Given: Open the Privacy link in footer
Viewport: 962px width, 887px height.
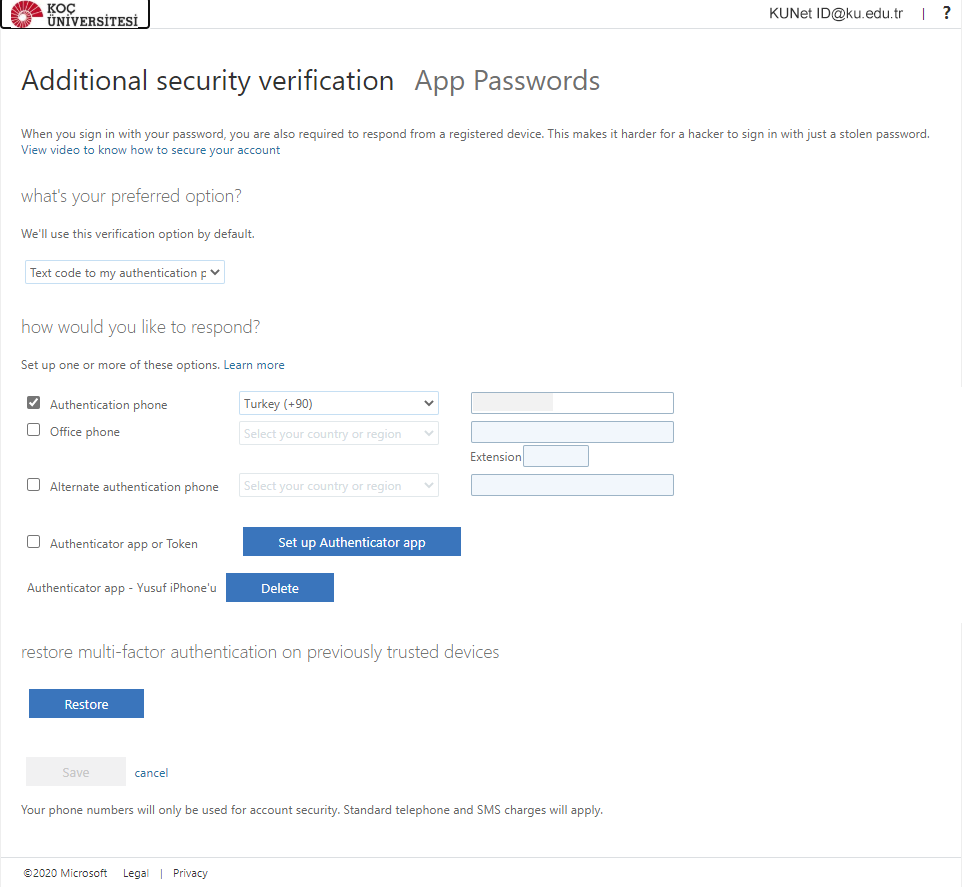Looking at the screenshot, I should pos(190,873).
